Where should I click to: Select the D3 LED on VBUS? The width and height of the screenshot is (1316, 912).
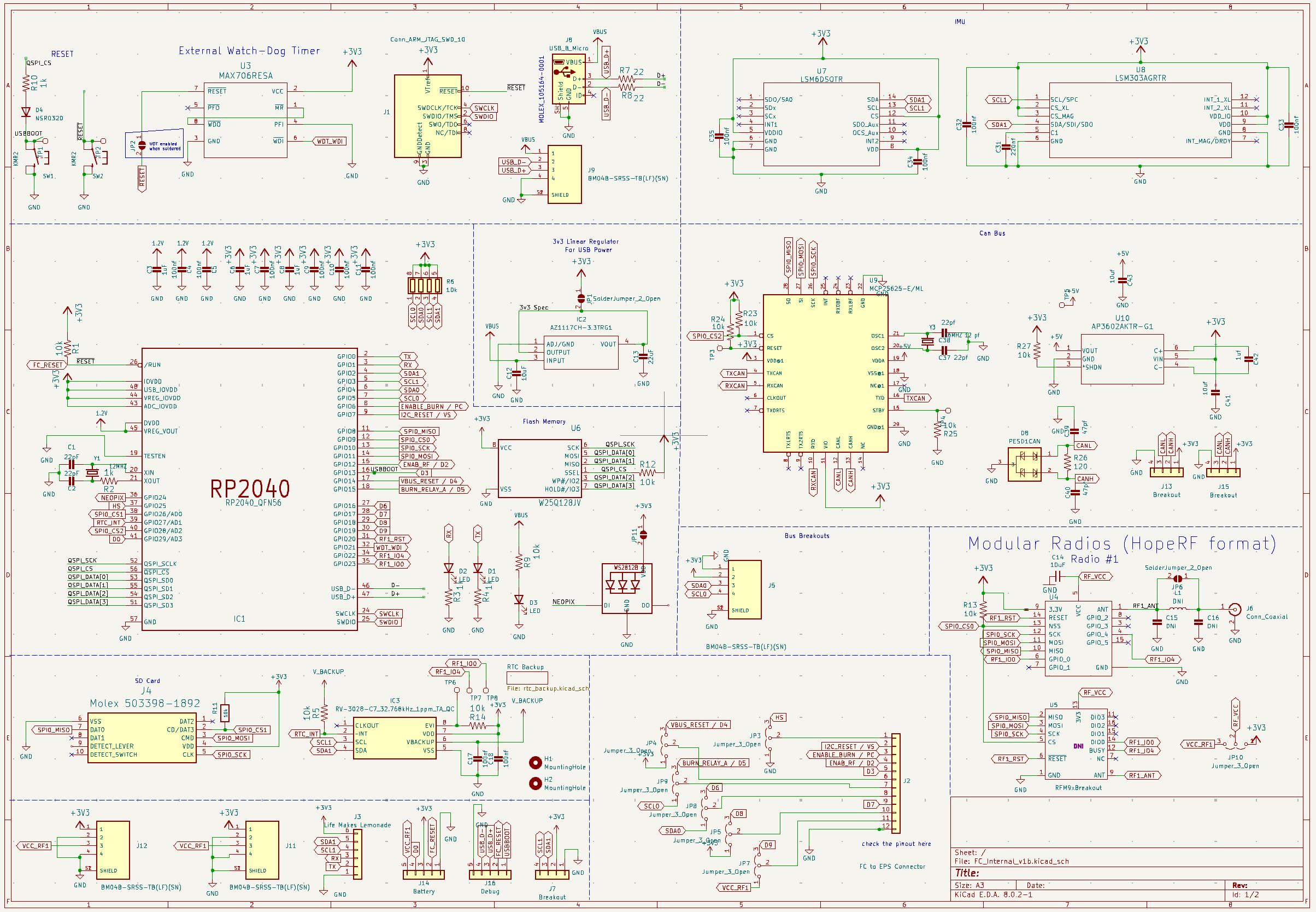pos(519,600)
